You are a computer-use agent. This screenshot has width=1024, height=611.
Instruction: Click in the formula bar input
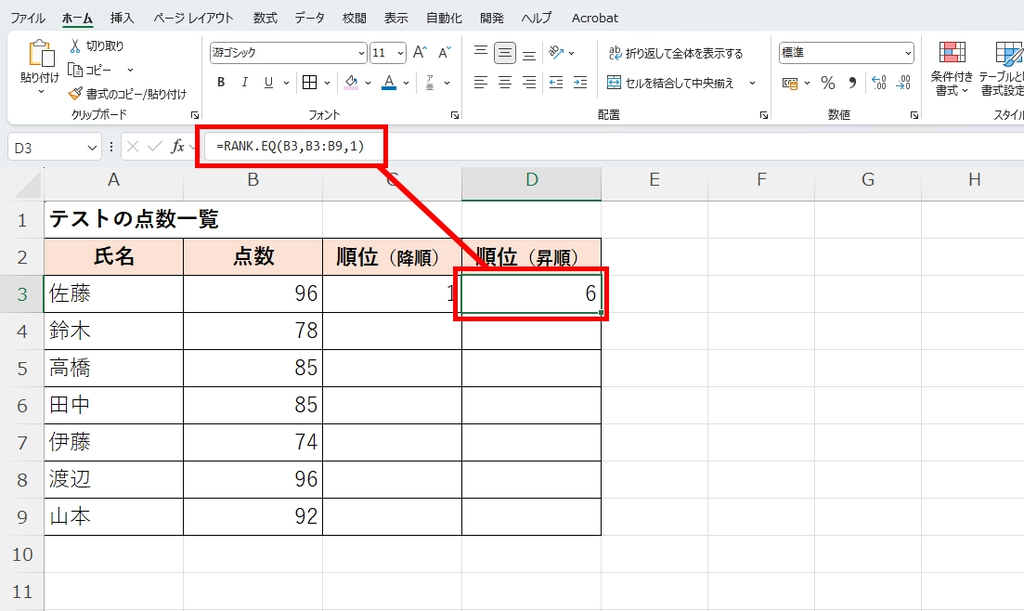tap(613, 147)
